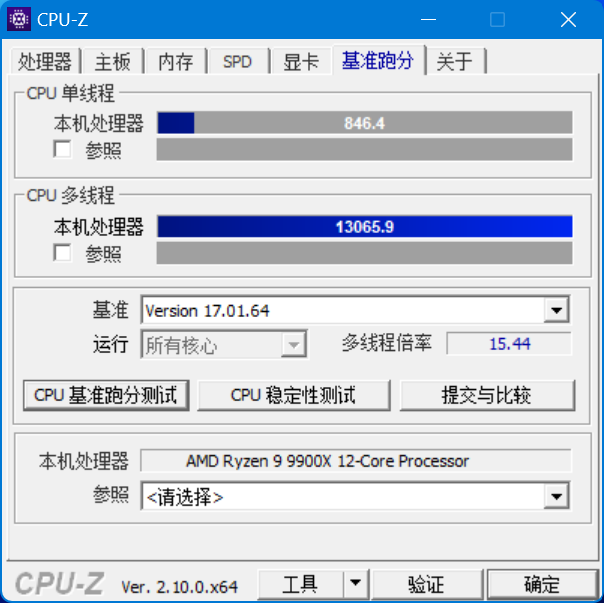The width and height of the screenshot is (604, 603).
Task: Click the CPU 稳定性测试 button
Action: tap(294, 395)
